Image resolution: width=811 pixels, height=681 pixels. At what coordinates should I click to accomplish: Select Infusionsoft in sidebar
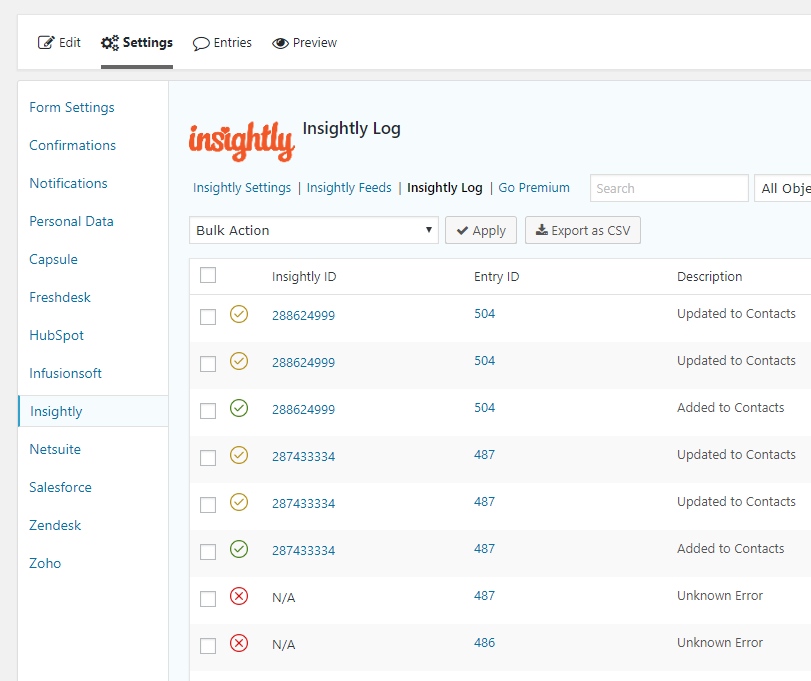(x=66, y=373)
